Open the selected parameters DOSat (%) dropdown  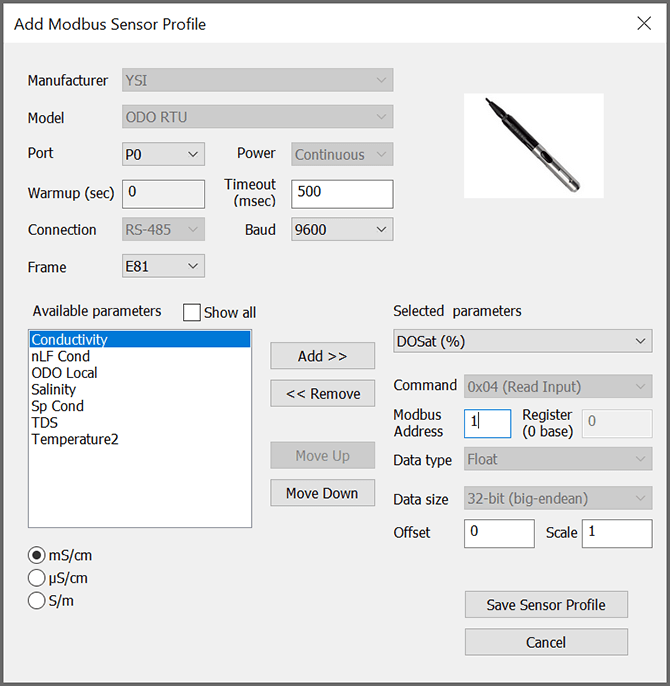(x=523, y=341)
